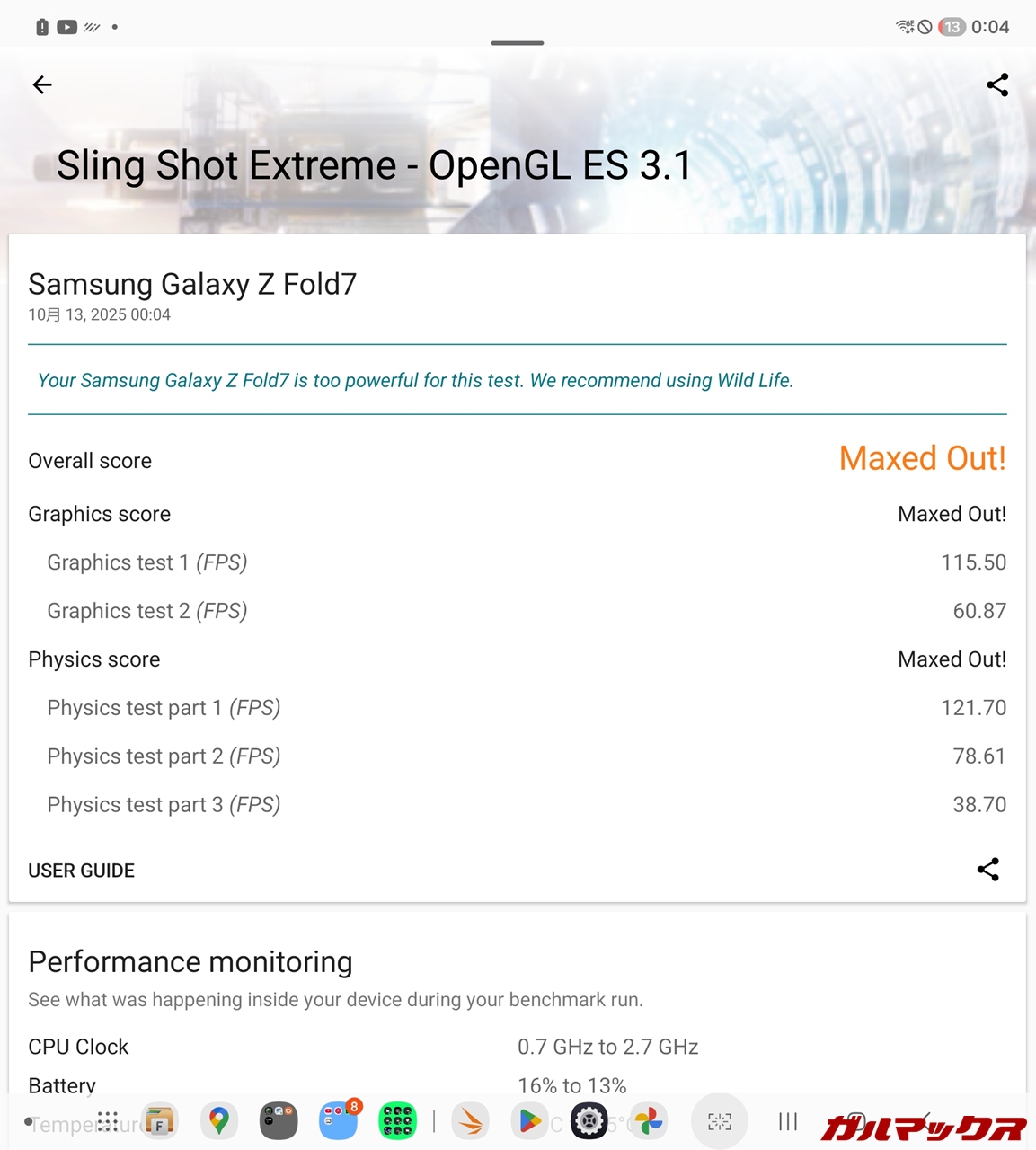This screenshot has width=1036, height=1150.
Task: Open Google Photos from the taskbar
Action: (x=649, y=1121)
